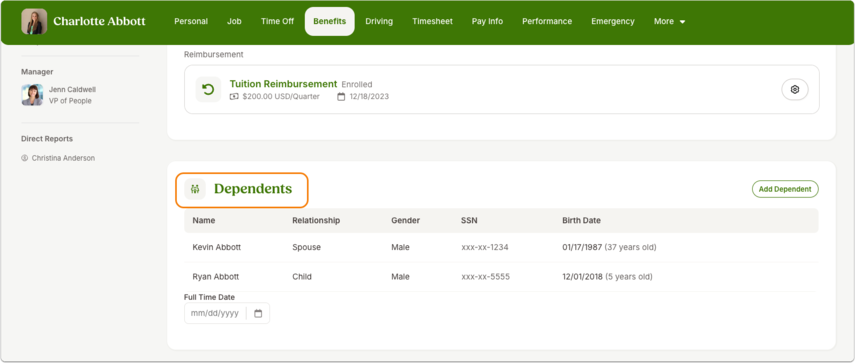Open the Full Time Date calendar picker icon
Viewport: 855px width, 363px height.
pos(258,313)
